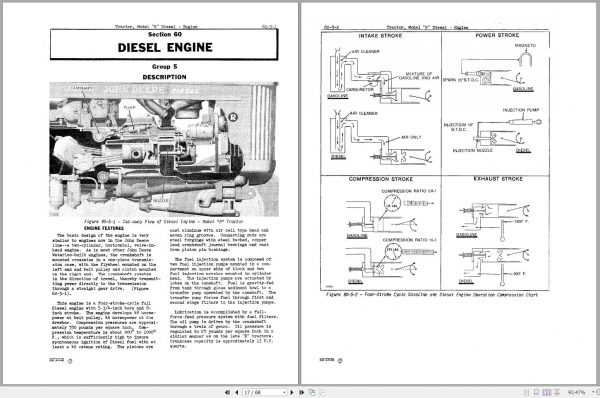Click the DESCRIPTION heading on left page
Image resolution: width=600 pixels, height=398 pixels.
[x=165, y=77]
